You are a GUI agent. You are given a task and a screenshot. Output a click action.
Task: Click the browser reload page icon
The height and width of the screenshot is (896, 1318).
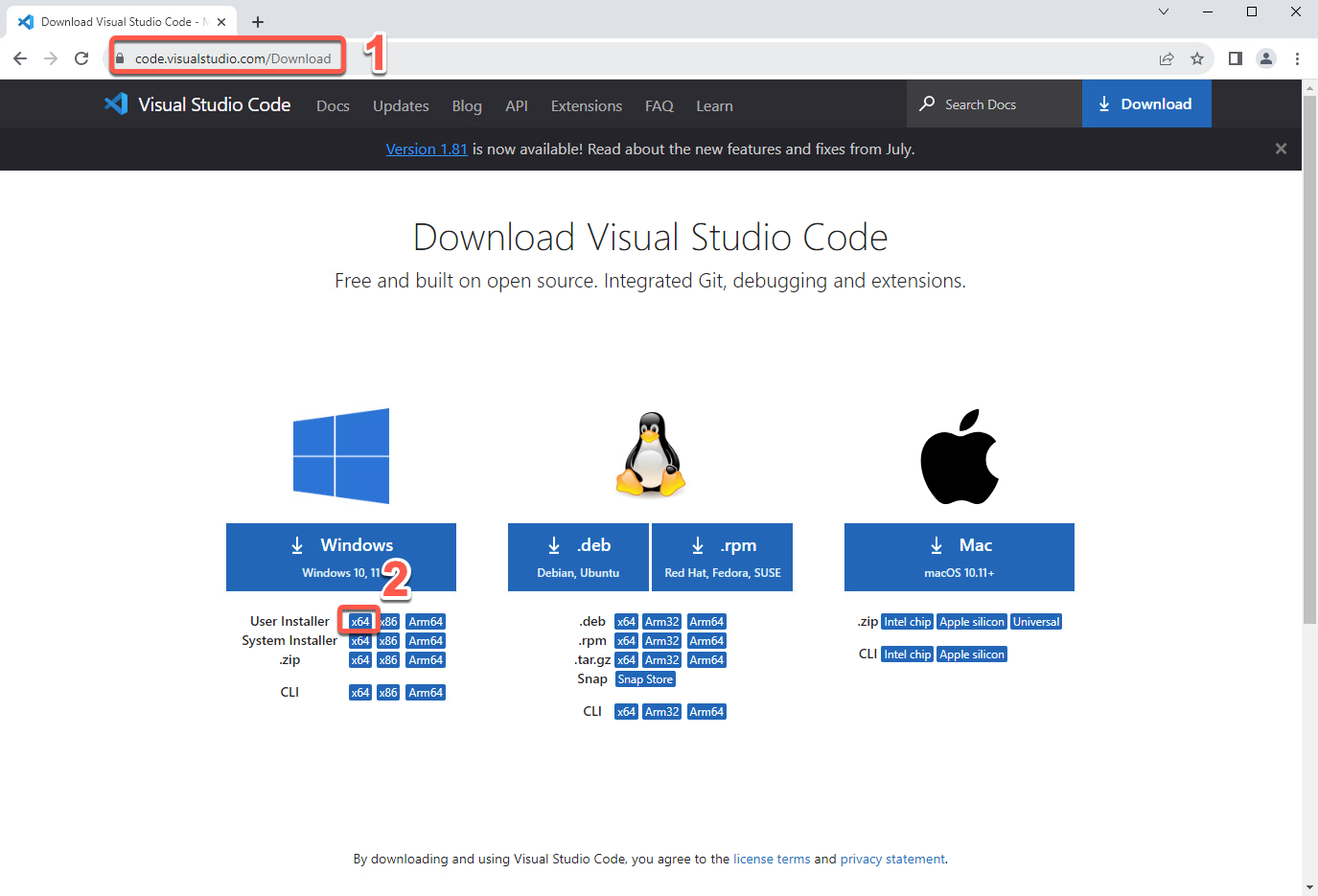(x=81, y=58)
